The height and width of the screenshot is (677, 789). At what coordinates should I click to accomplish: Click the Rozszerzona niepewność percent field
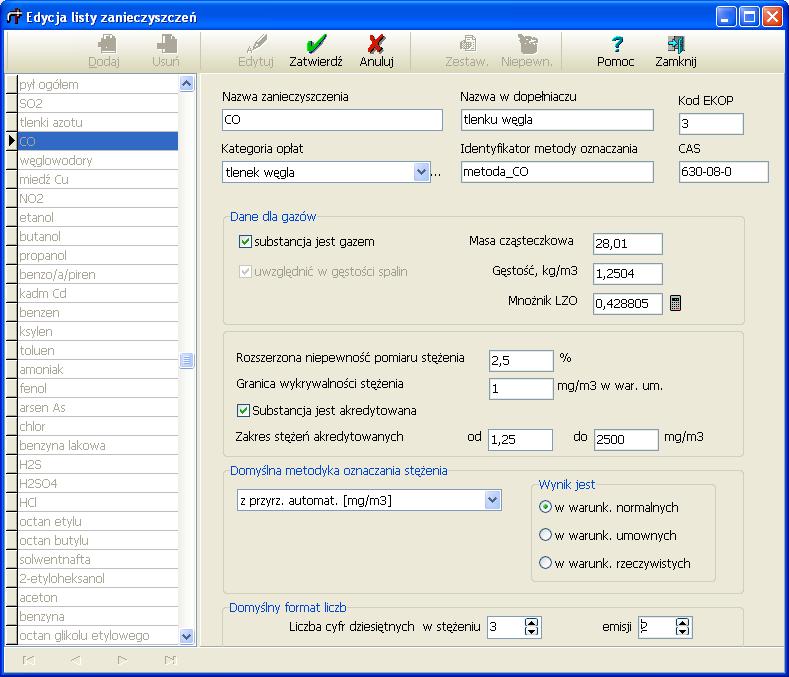(521, 360)
